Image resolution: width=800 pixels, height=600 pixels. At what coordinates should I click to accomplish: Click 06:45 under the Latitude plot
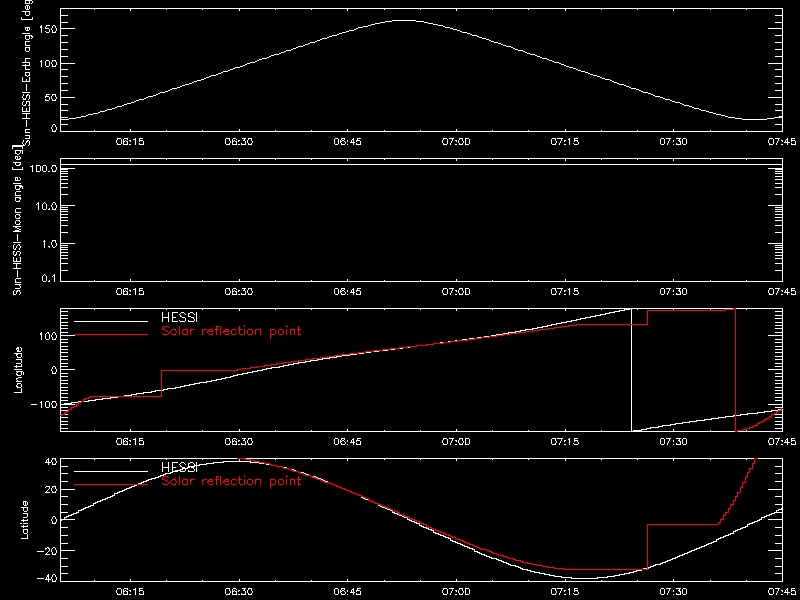[x=347, y=592]
